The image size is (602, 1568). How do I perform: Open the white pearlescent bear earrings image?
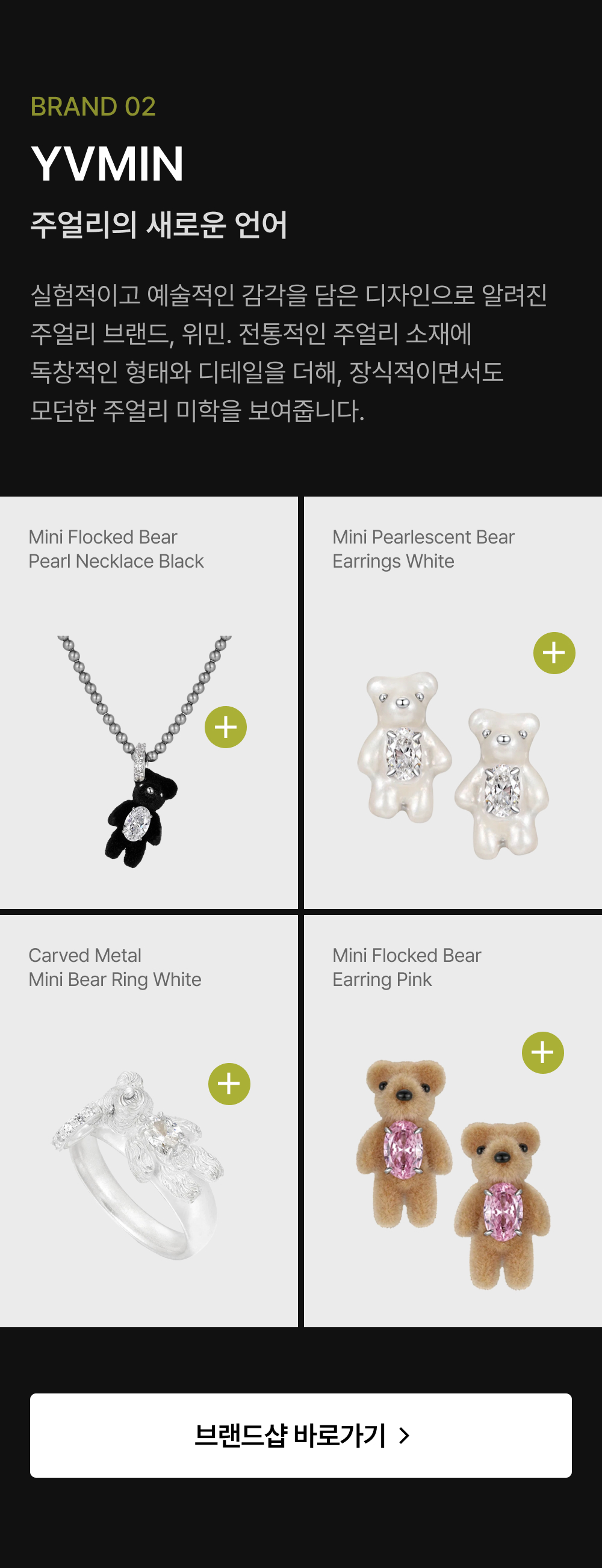453,765
